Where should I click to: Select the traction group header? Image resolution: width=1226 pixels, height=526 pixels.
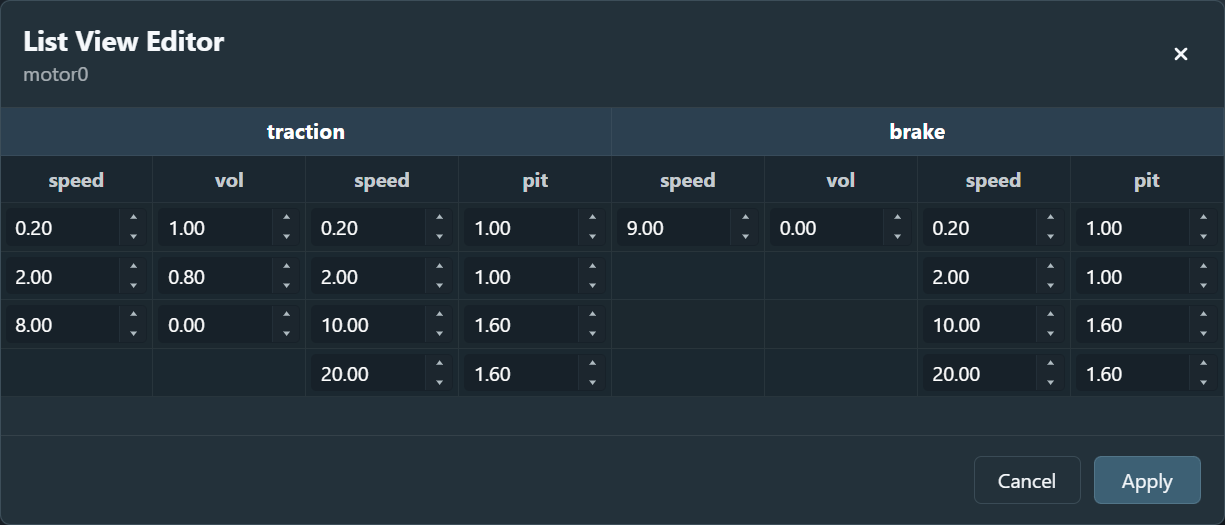point(306,132)
